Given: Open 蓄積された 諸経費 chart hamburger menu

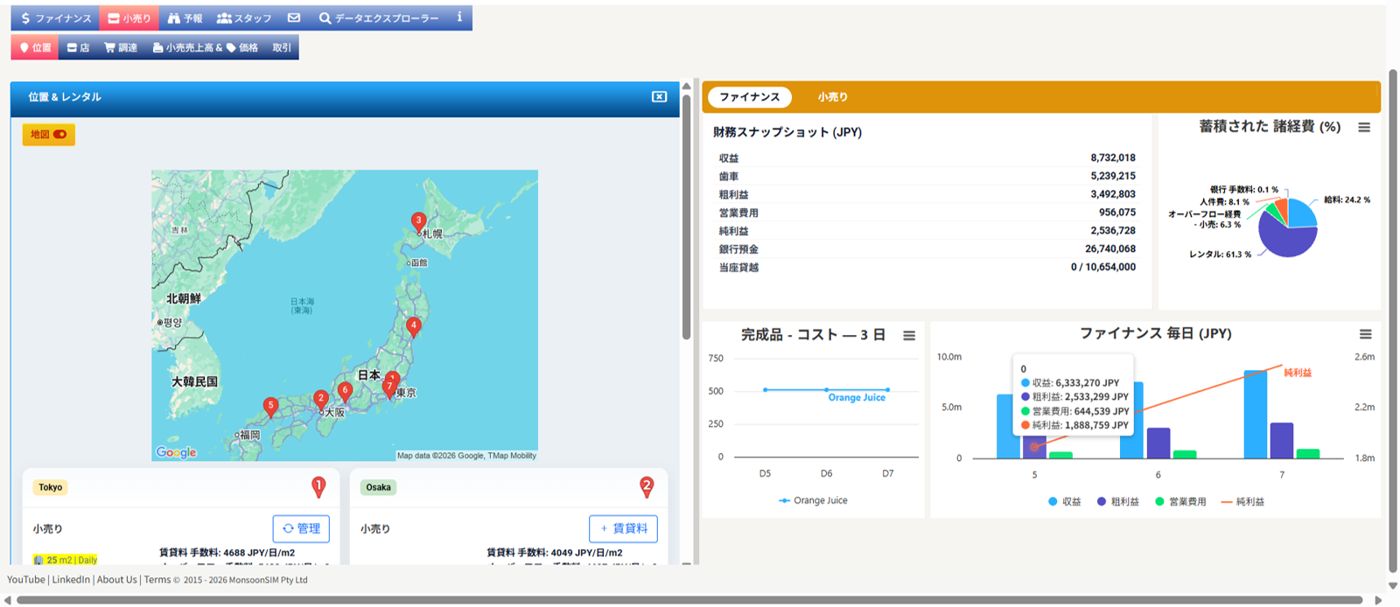Looking at the screenshot, I should click(1364, 128).
